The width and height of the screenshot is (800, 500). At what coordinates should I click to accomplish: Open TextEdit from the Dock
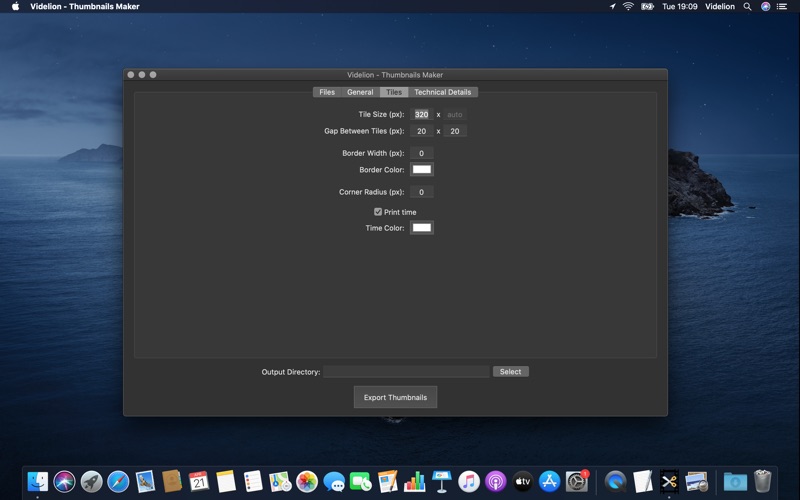tap(643, 481)
